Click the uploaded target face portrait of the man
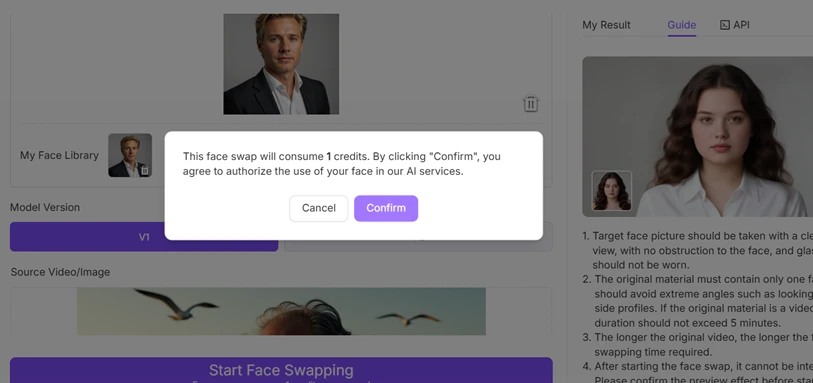 [281, 64]
